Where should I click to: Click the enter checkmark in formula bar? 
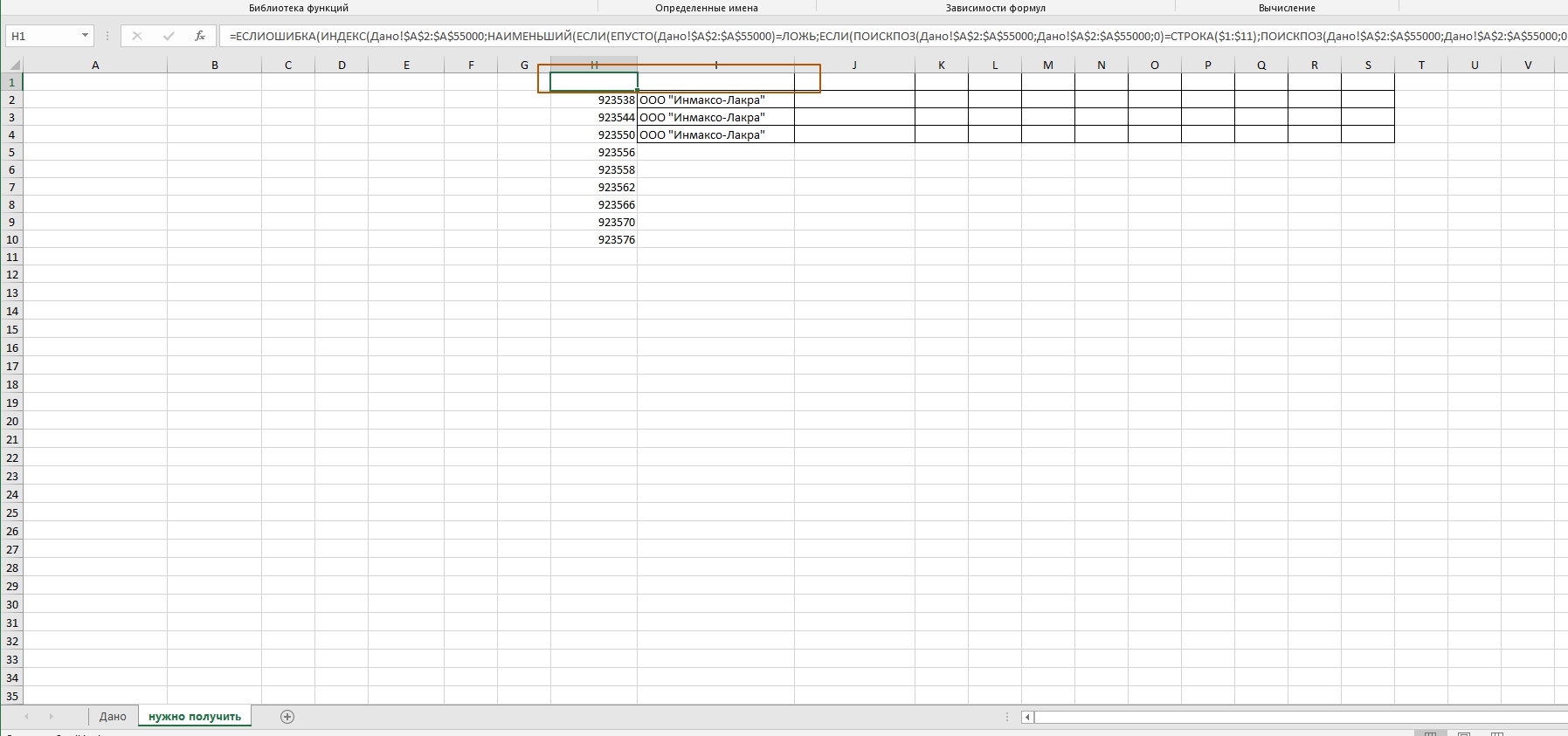point(169,36)
